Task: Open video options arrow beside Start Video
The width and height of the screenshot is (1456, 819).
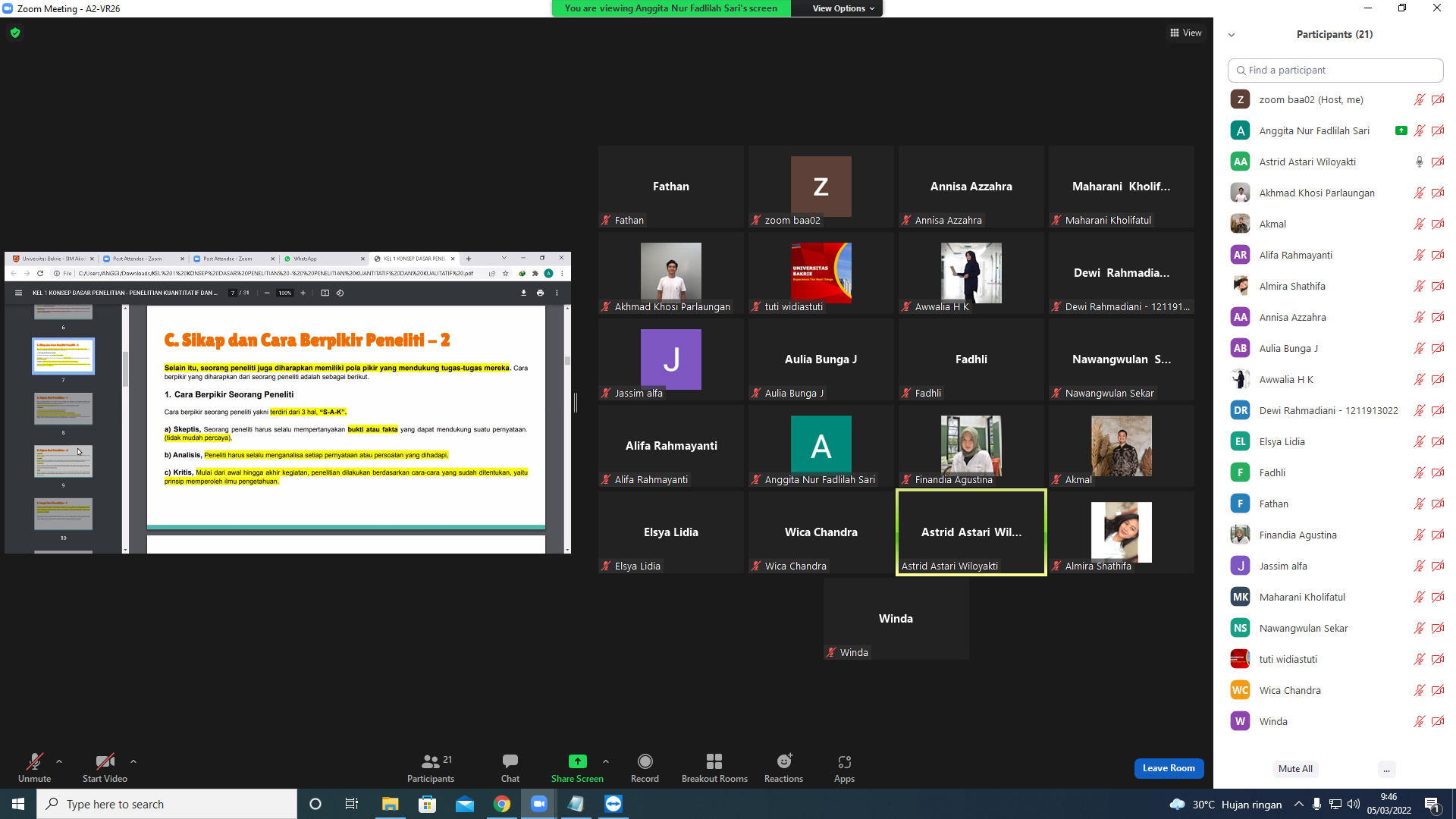Action: pyautogui.click(x=133, y=761)
